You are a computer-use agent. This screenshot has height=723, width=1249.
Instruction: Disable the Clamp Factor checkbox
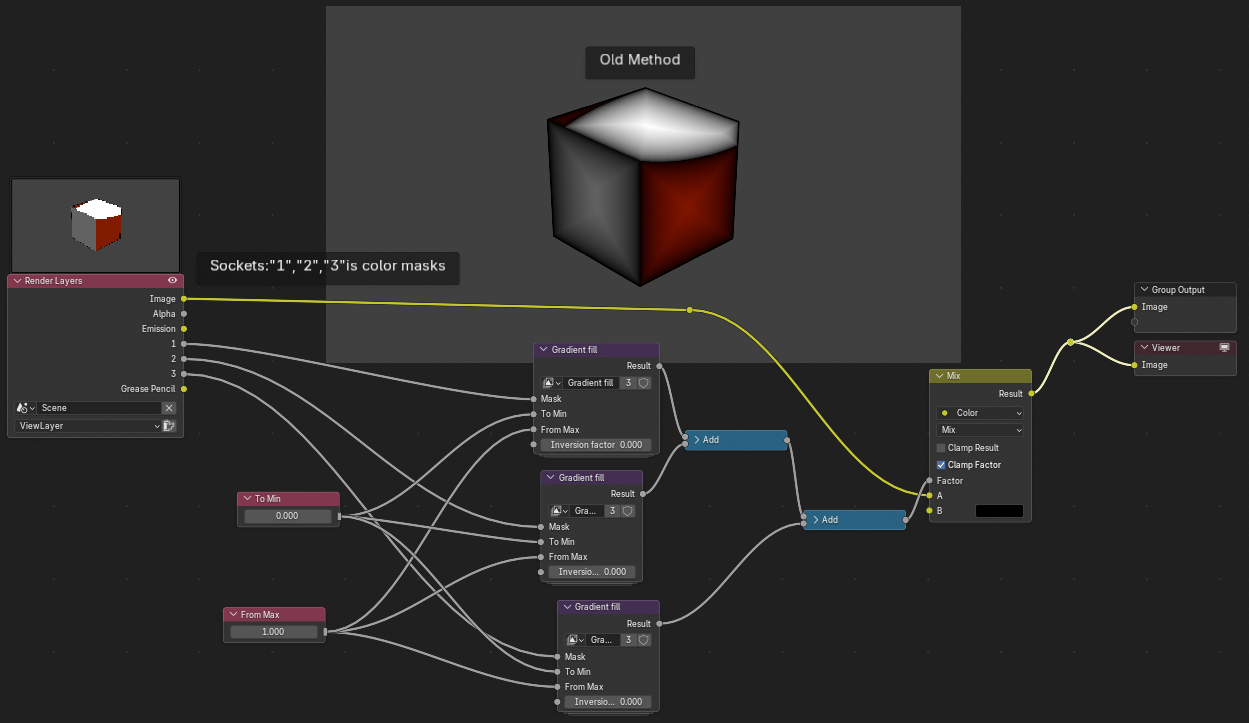coord(941,465)
